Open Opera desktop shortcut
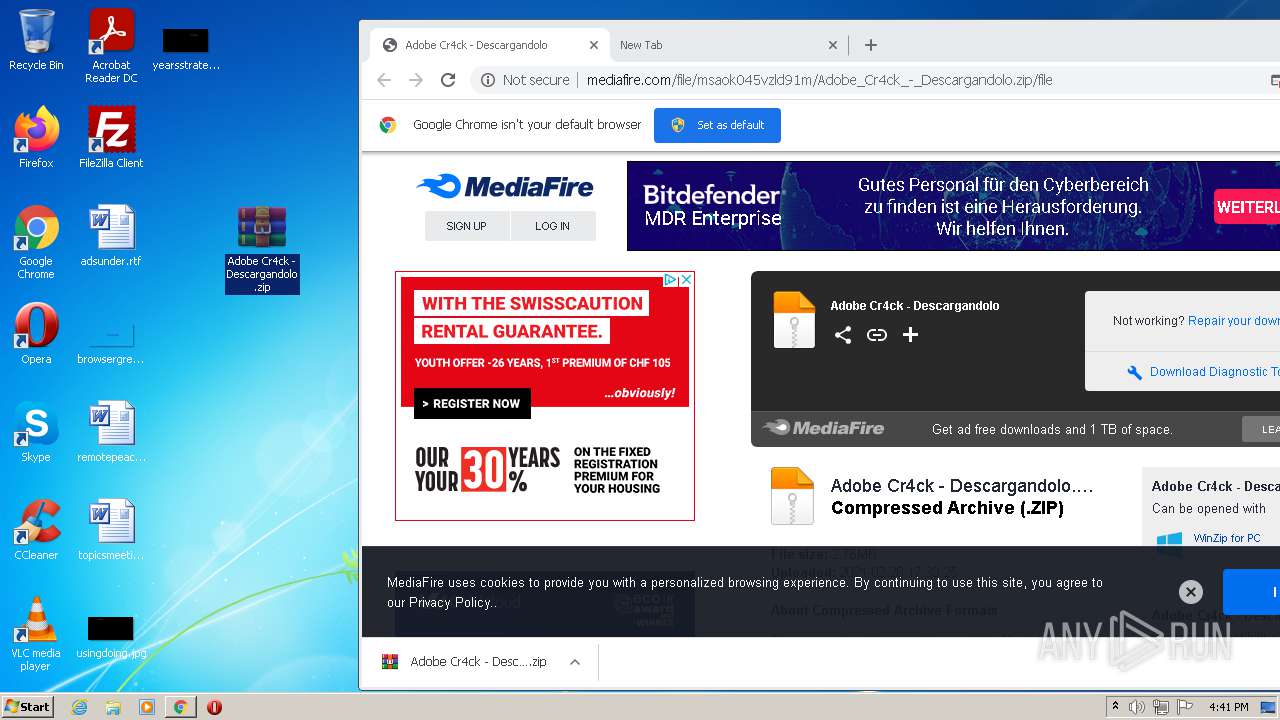 point(36,334)
